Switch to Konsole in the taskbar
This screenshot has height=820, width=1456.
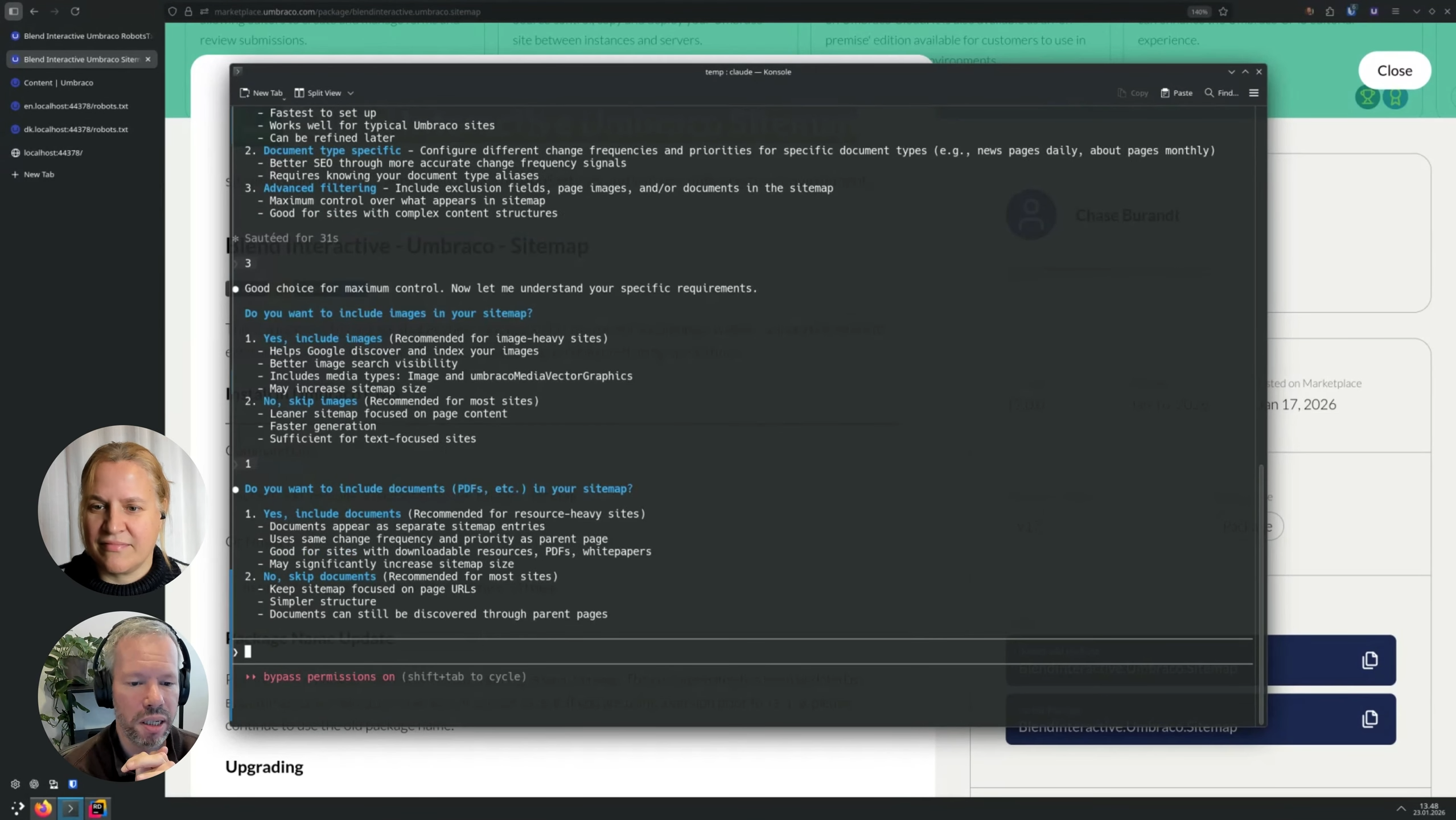71,808
